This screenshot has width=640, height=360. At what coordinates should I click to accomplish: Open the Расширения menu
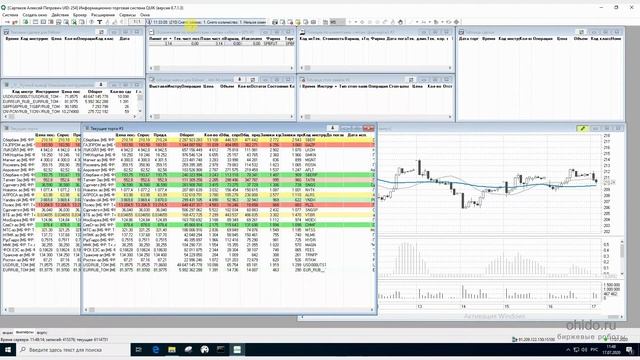(x=103, y=15)
